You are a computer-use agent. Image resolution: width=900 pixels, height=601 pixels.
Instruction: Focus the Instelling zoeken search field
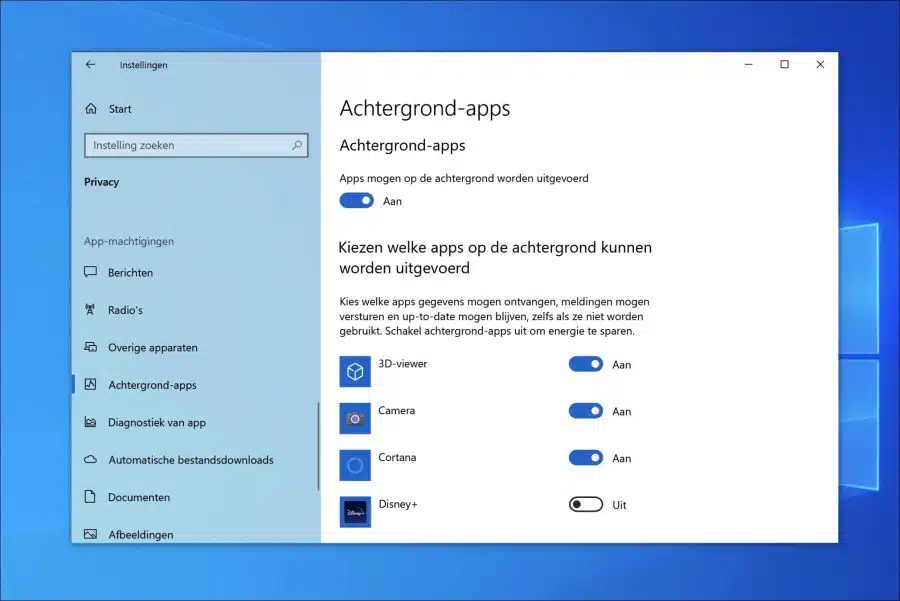[x=196, y=145]
